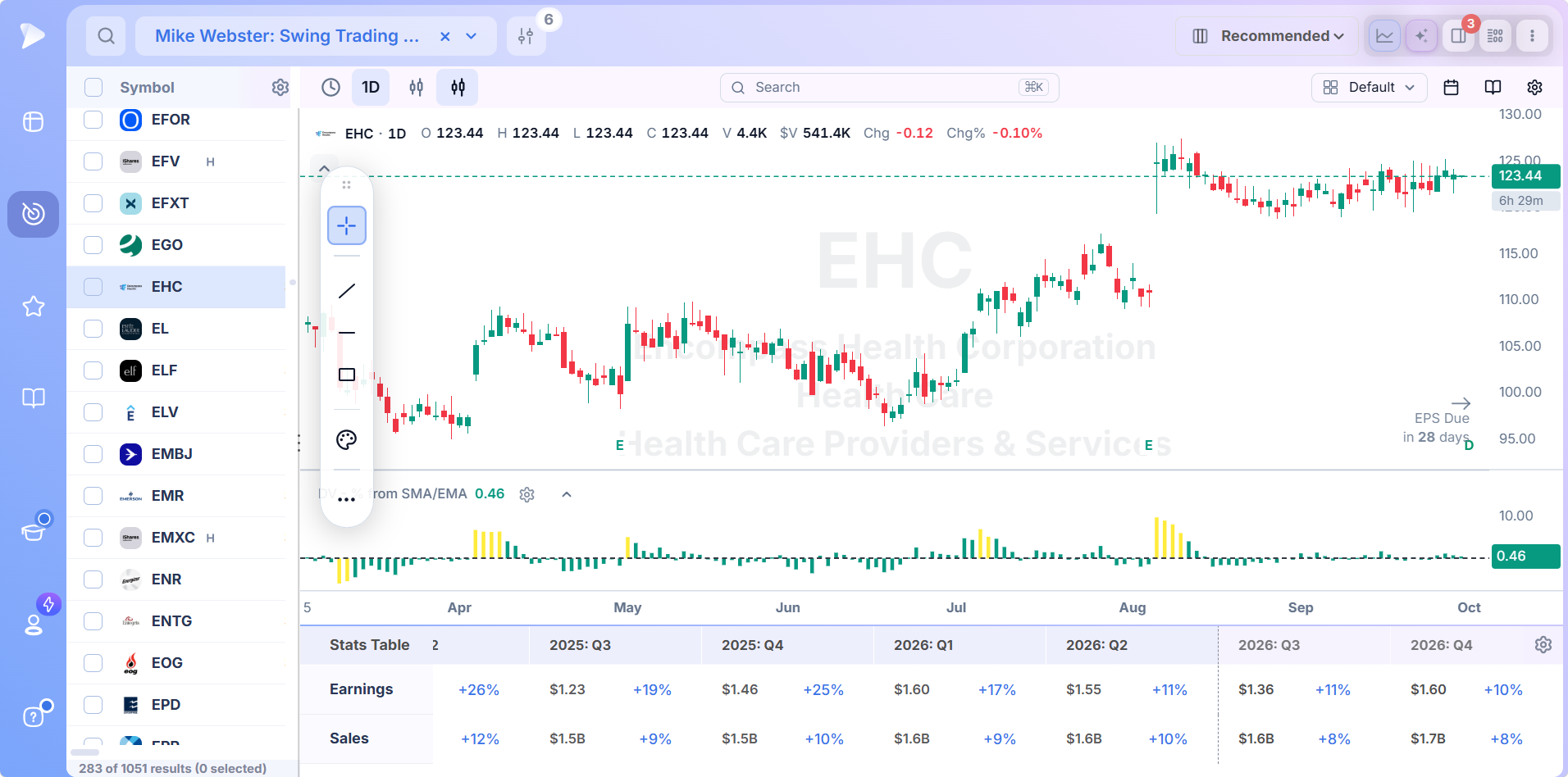Check the ELF row checkbox
This screenshot has width=1568, height=777.
click(93, 370)
